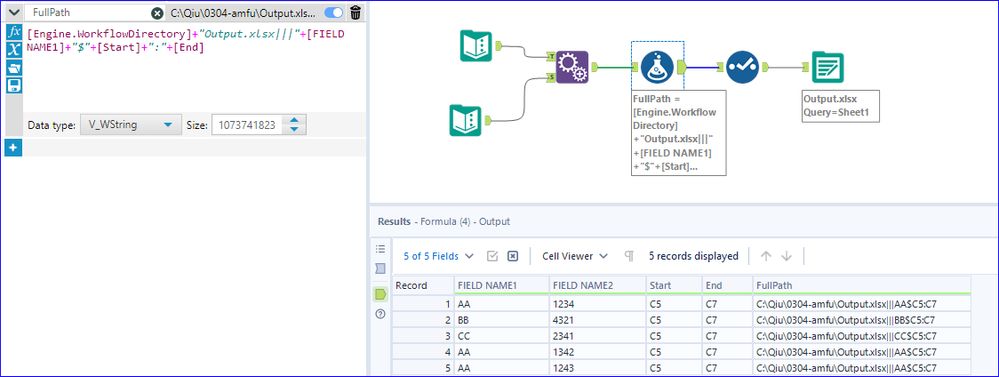Expand the 5 of 5 Fields dropdown
This screenshot has width=999, height=377.
point(438,256)
